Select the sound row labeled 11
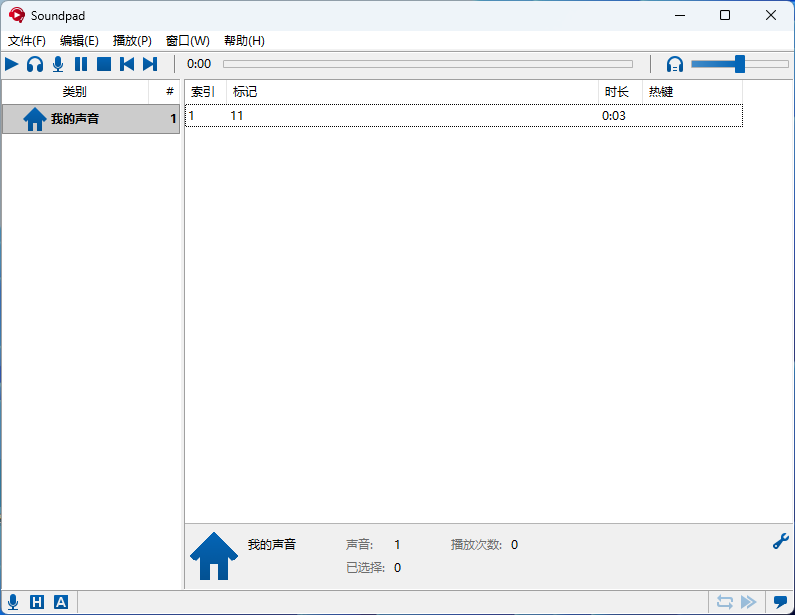Screen dimensions: 795x615 pyautogui.click(x=464, y=116)
